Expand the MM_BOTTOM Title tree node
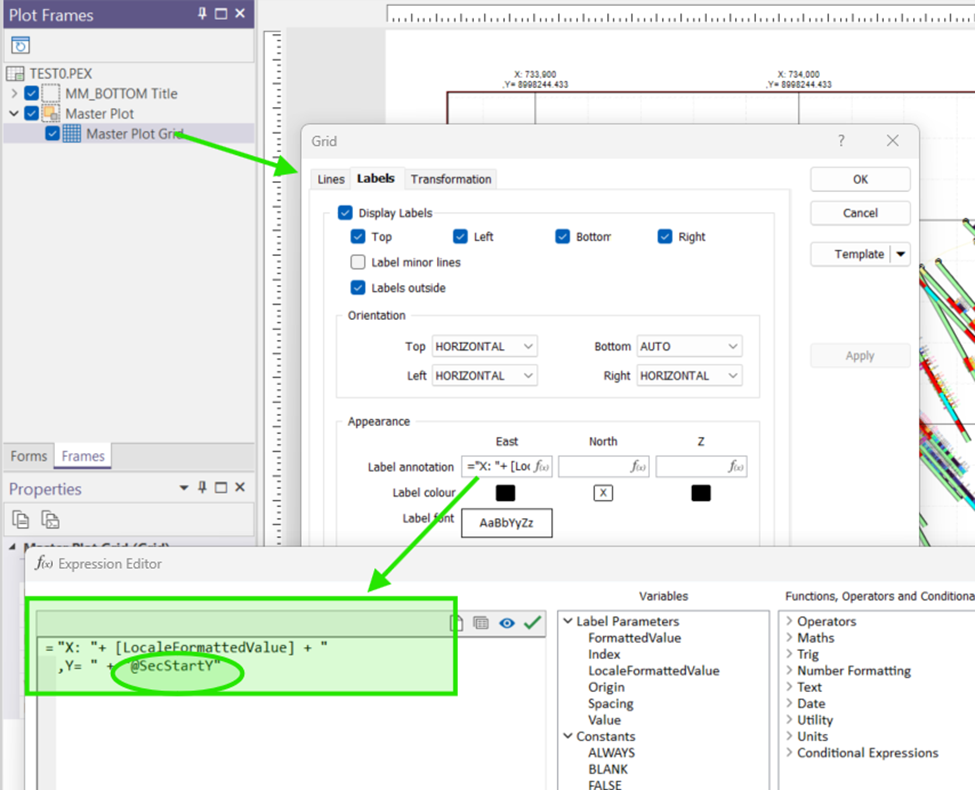The image size is (975, 790). click(14, 94)
